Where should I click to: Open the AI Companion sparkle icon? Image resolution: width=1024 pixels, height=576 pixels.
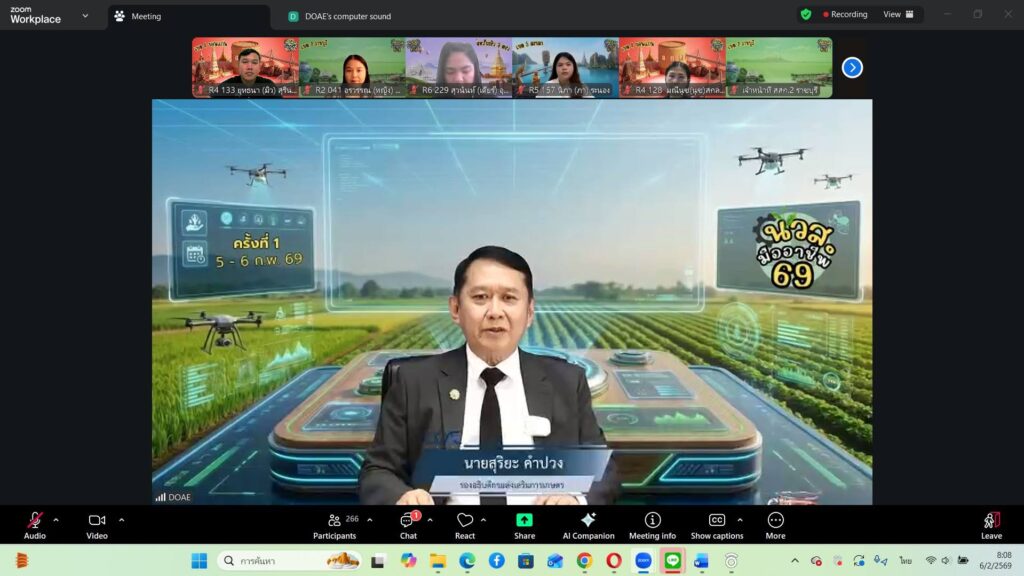tap(588, 520)
